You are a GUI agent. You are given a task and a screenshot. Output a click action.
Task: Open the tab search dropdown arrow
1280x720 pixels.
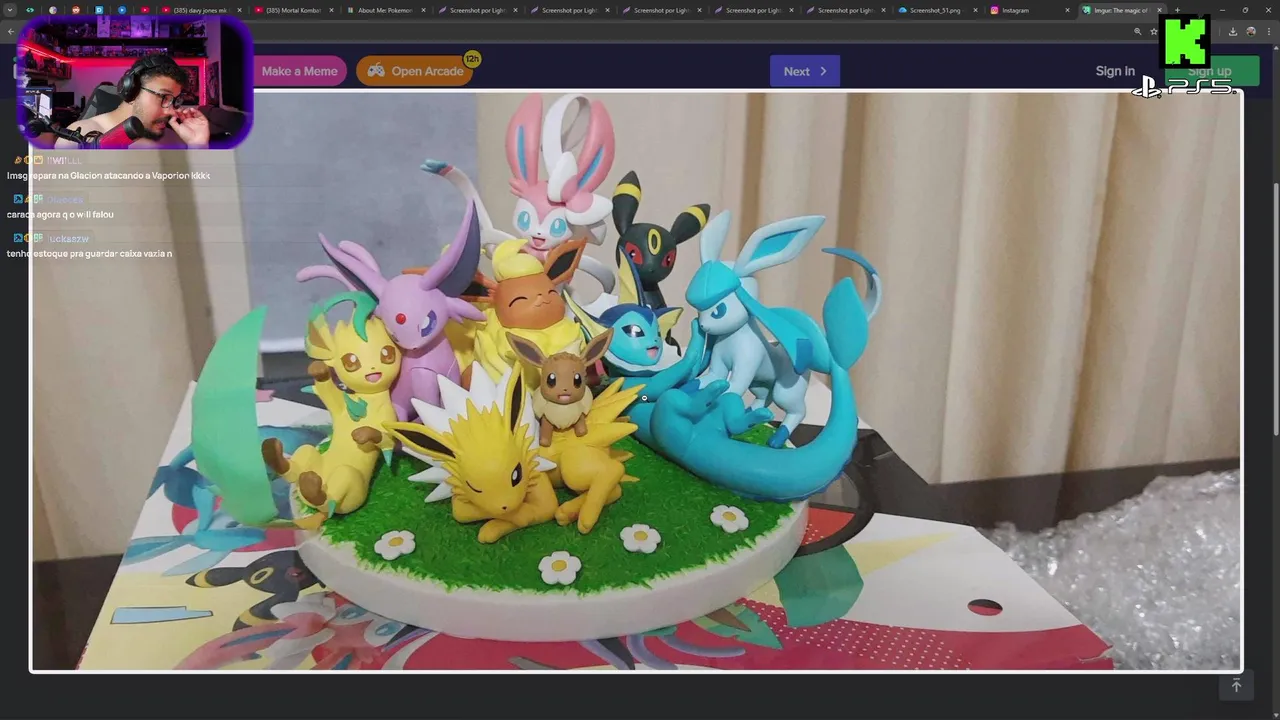click(x=10, y=10)
